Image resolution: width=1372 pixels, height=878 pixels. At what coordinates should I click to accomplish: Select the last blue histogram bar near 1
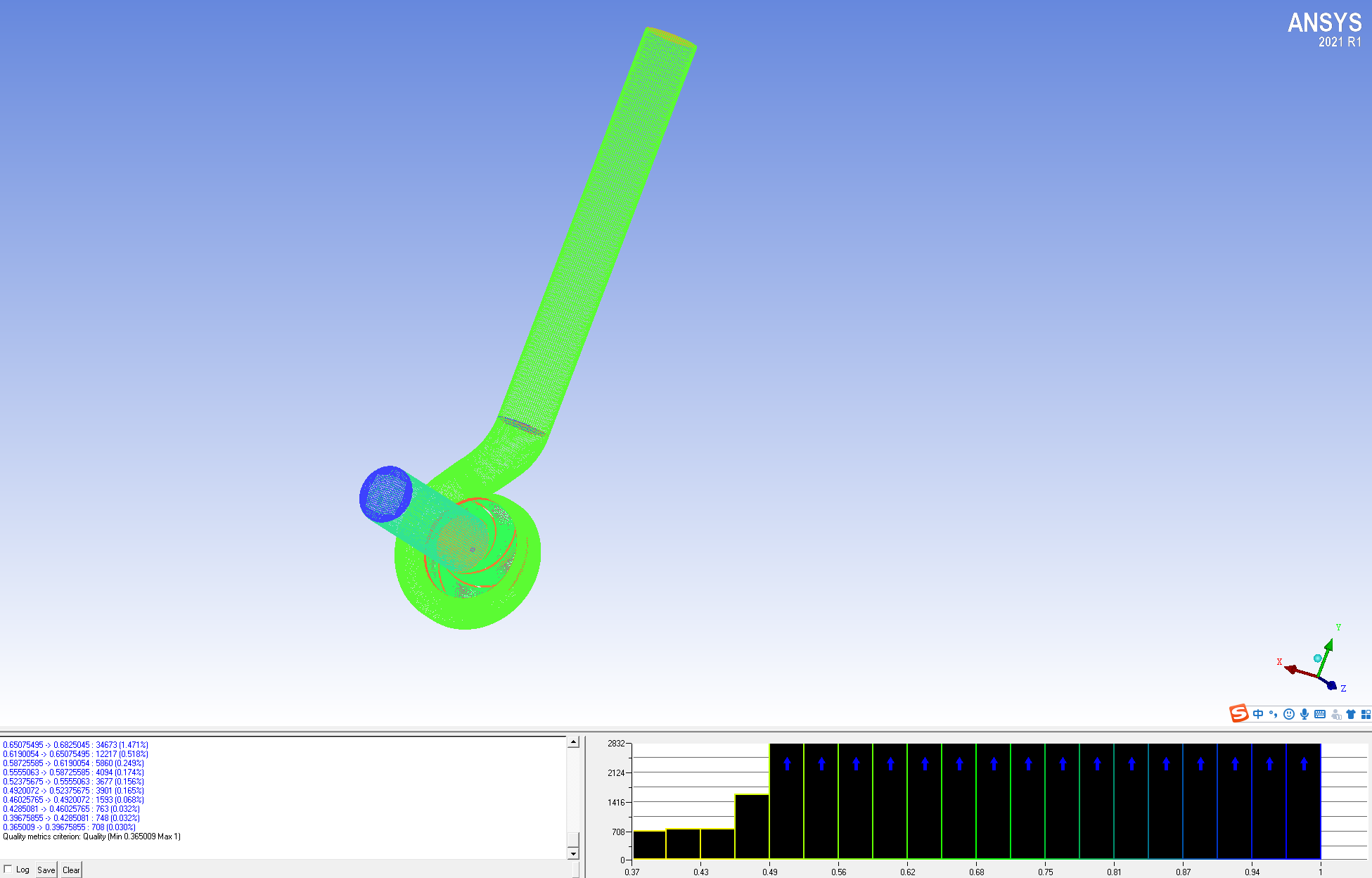click(1303, 802)
